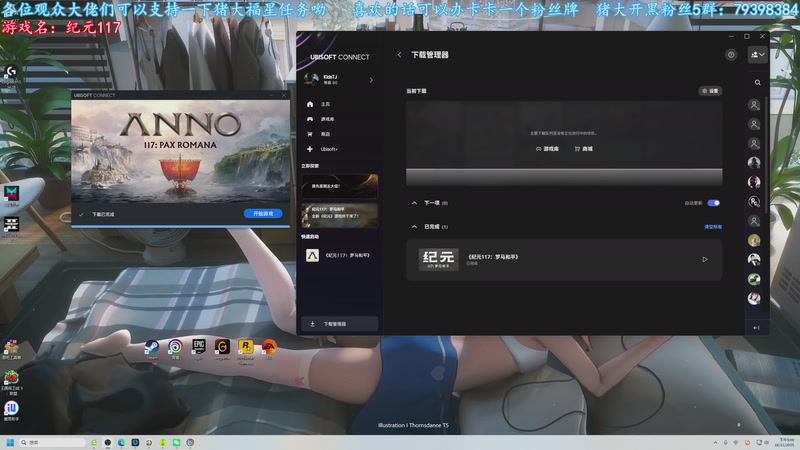Open the Ubisoft+ sidebar item
The image size is (800, 450).
tap(322, 149)
